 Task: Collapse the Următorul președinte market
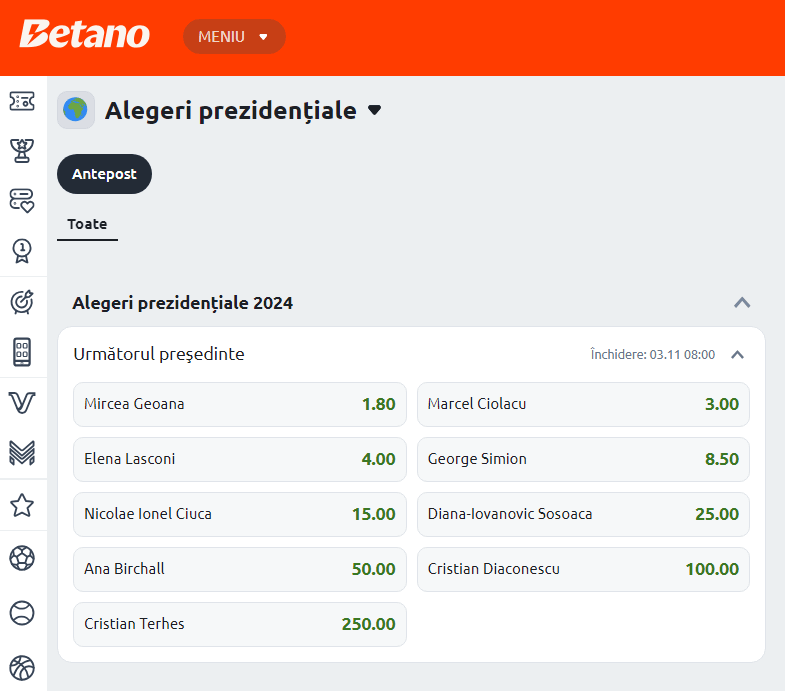[737, 354]
